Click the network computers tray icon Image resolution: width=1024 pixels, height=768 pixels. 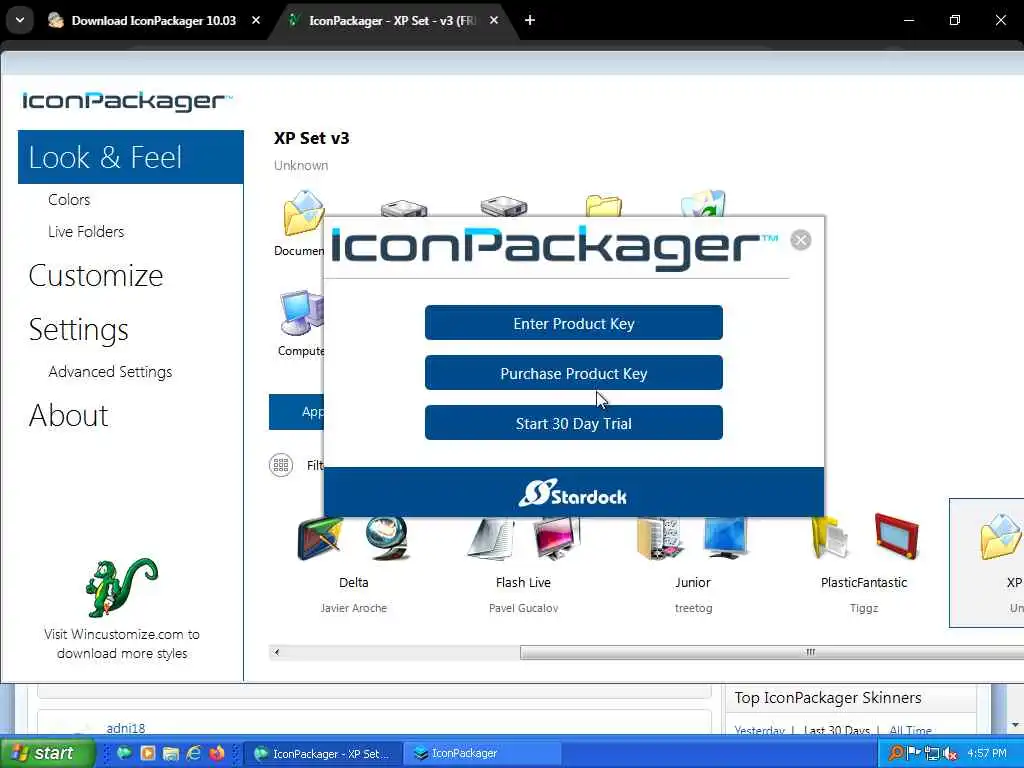[932, 753]
